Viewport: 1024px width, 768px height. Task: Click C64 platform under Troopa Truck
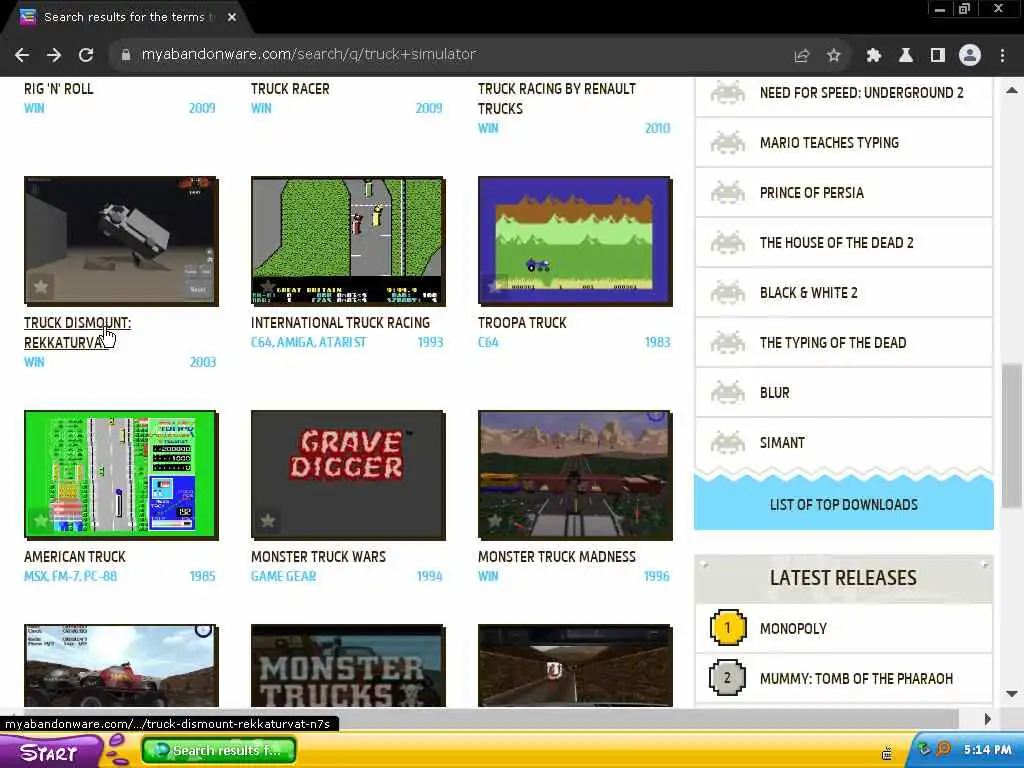488,342
